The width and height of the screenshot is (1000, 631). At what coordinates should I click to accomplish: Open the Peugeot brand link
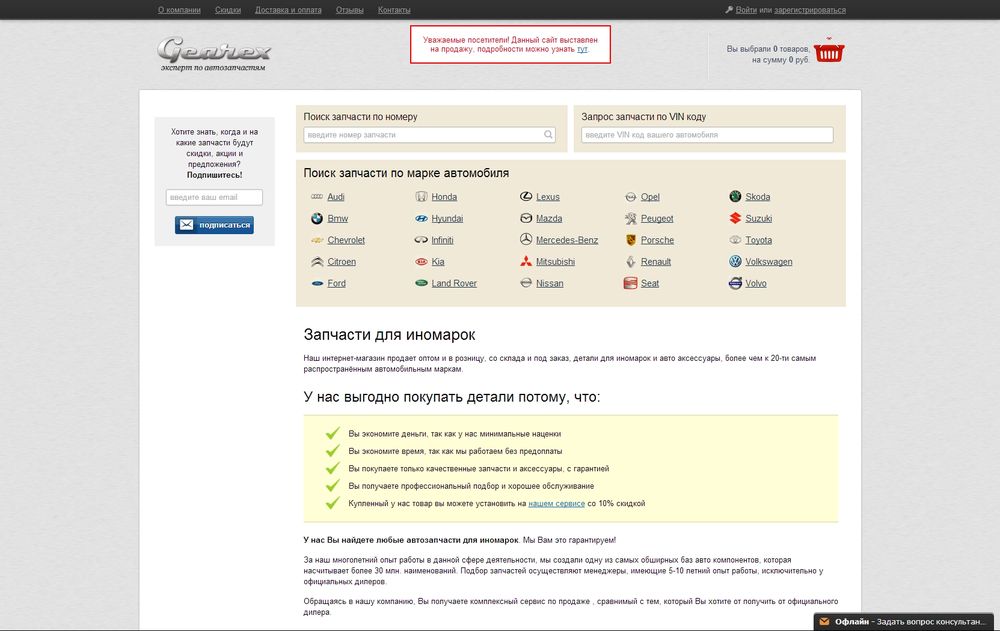[657, 219]
